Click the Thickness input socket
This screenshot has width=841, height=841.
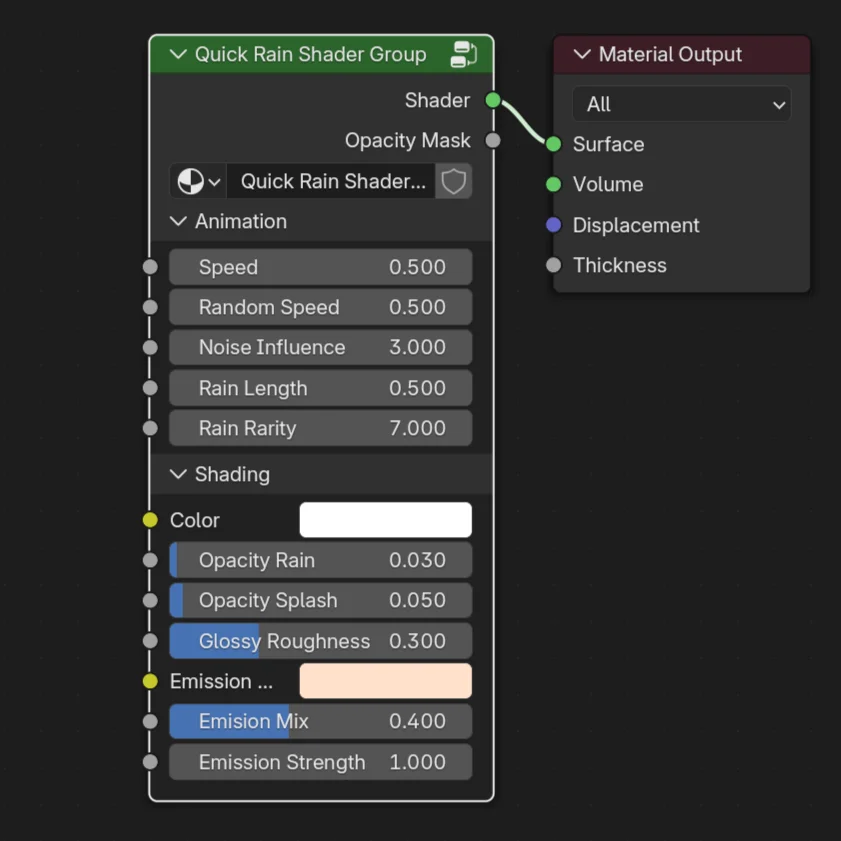(554, 265)
